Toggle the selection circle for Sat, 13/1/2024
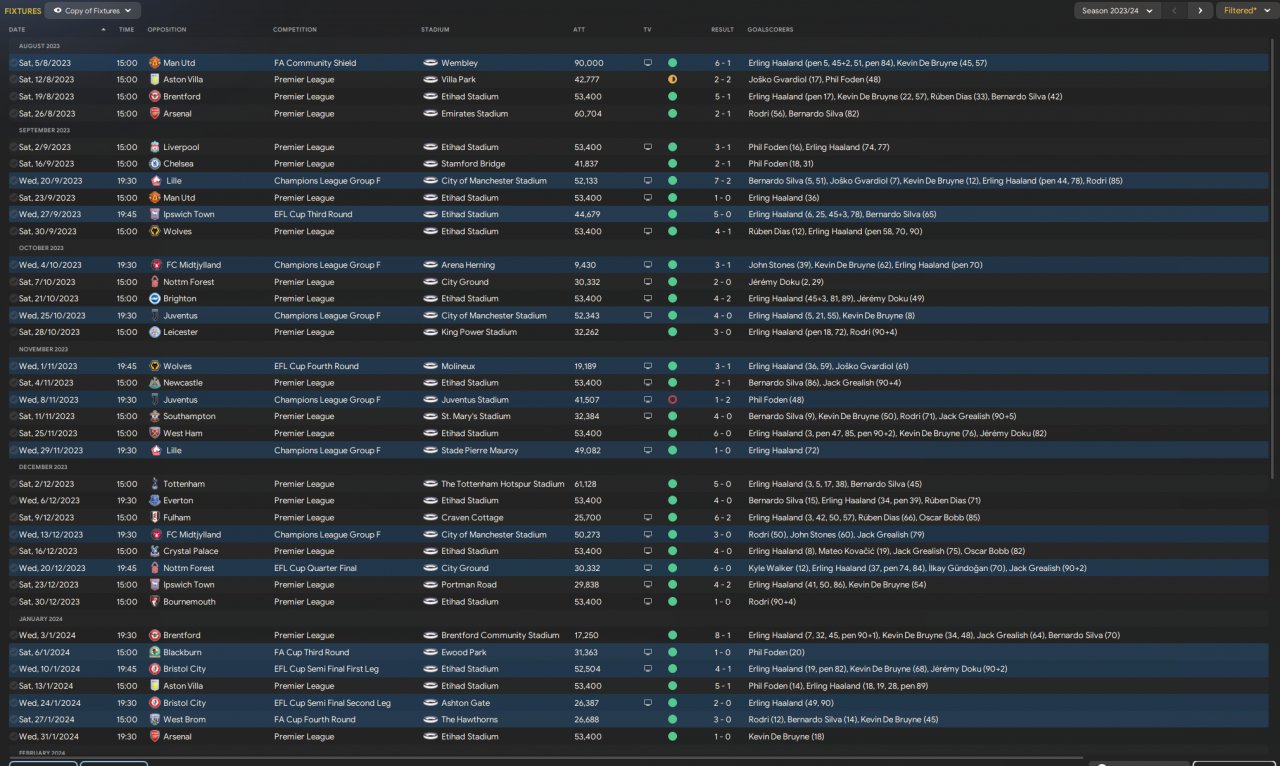This screenshot has height=766, width=1280. (x=13, y=686)
